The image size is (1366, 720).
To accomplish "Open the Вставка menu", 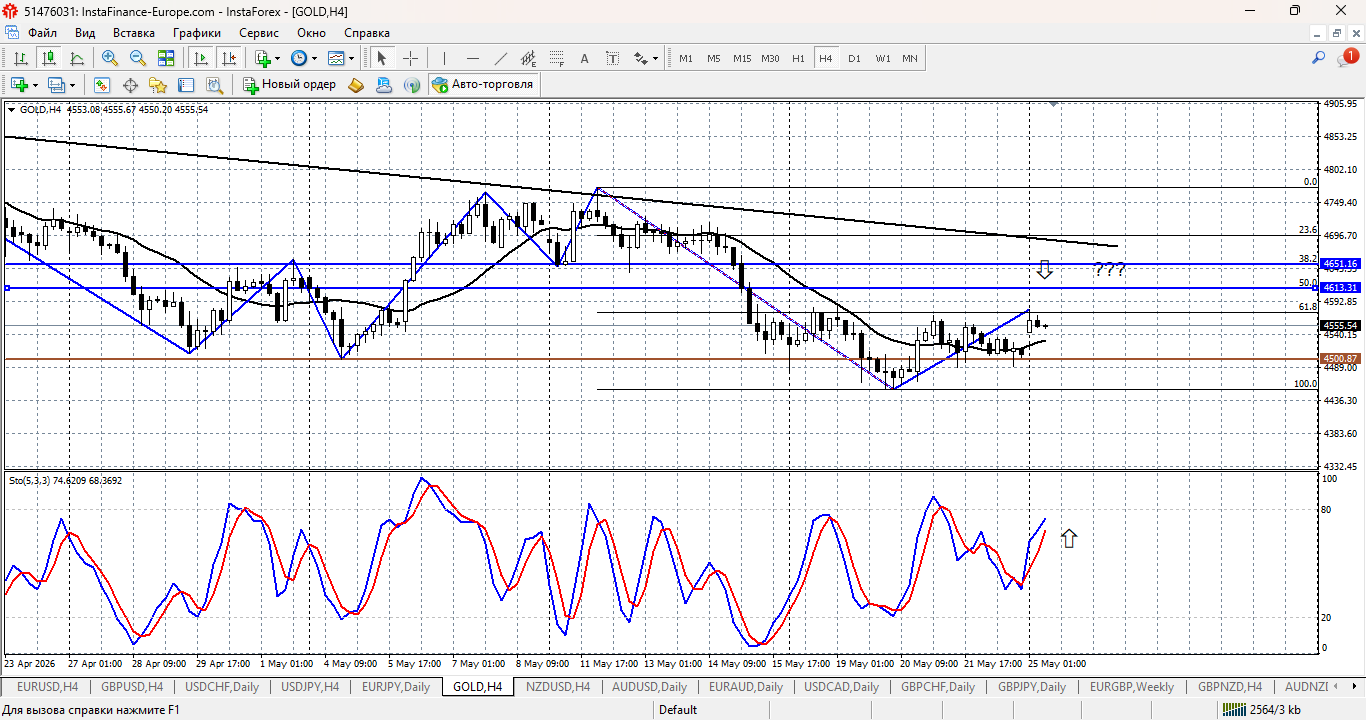I will point(134,33).
